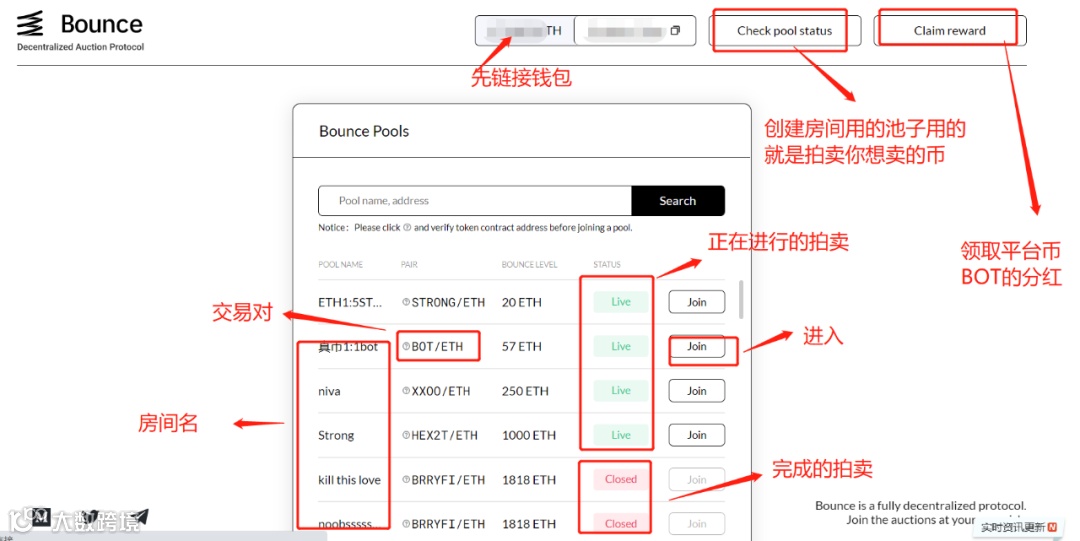Click the info icon beside HEX2T/ETH
This screenshot has height=541, width=1080.
click(x=406, y=435)
